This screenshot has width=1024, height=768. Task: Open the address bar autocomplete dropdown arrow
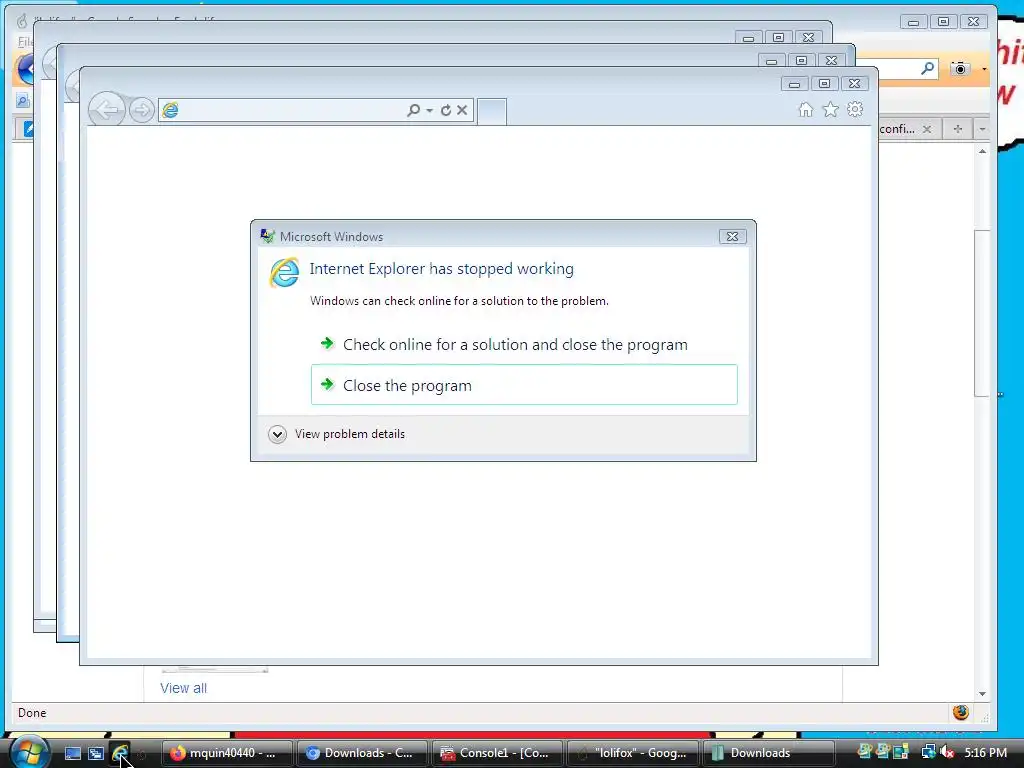tap(429, 110)
